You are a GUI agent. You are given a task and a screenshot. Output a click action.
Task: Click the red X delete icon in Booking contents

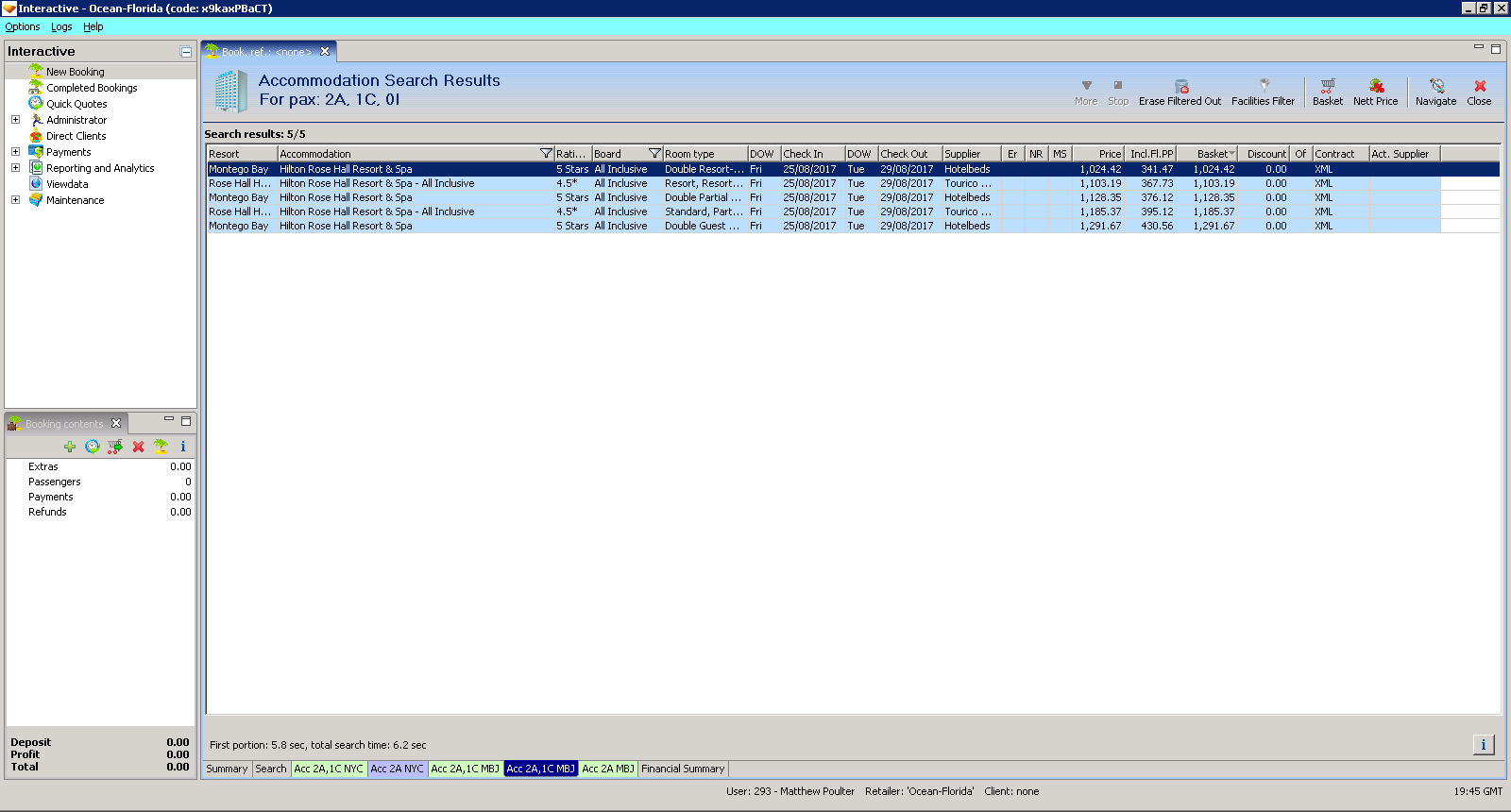(138, 447)
